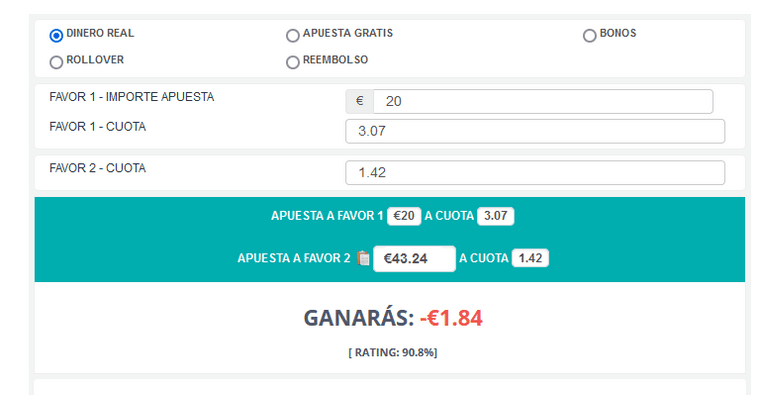
Task: Click the 3.07 cuota badge in summary
Action: [495, 216]
